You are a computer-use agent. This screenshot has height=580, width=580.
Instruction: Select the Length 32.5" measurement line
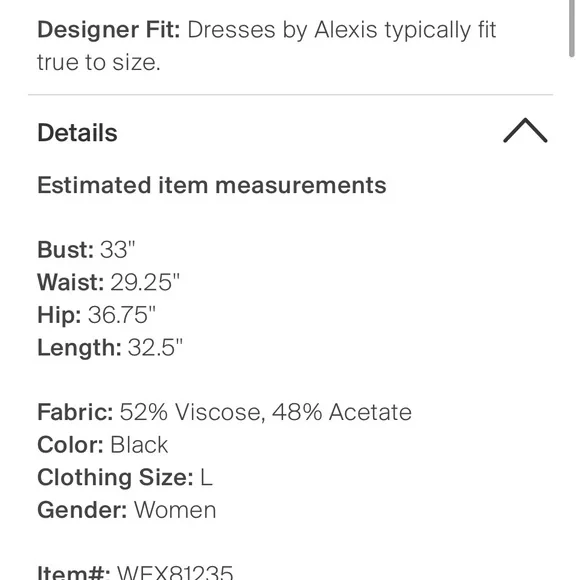click(110, 347)
